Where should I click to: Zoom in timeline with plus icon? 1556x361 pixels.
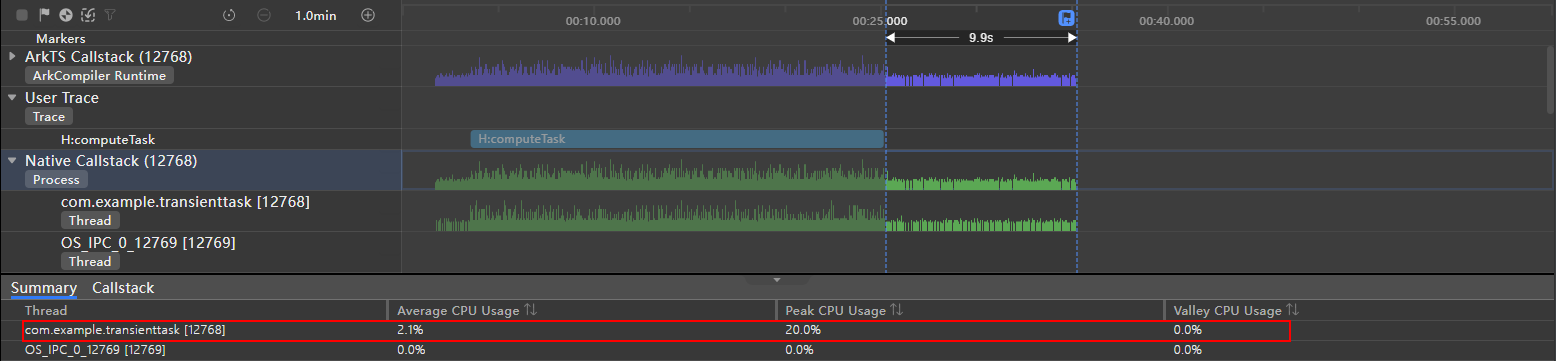click(x=368, y=15)
